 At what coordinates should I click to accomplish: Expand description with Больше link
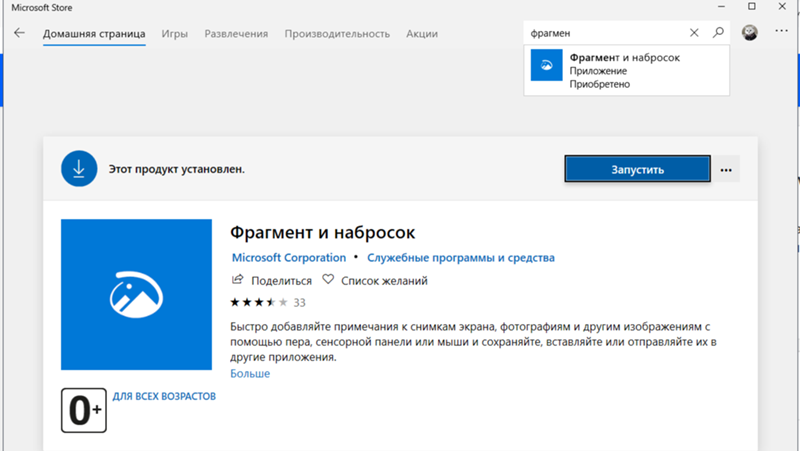click(x=250, y=373)
